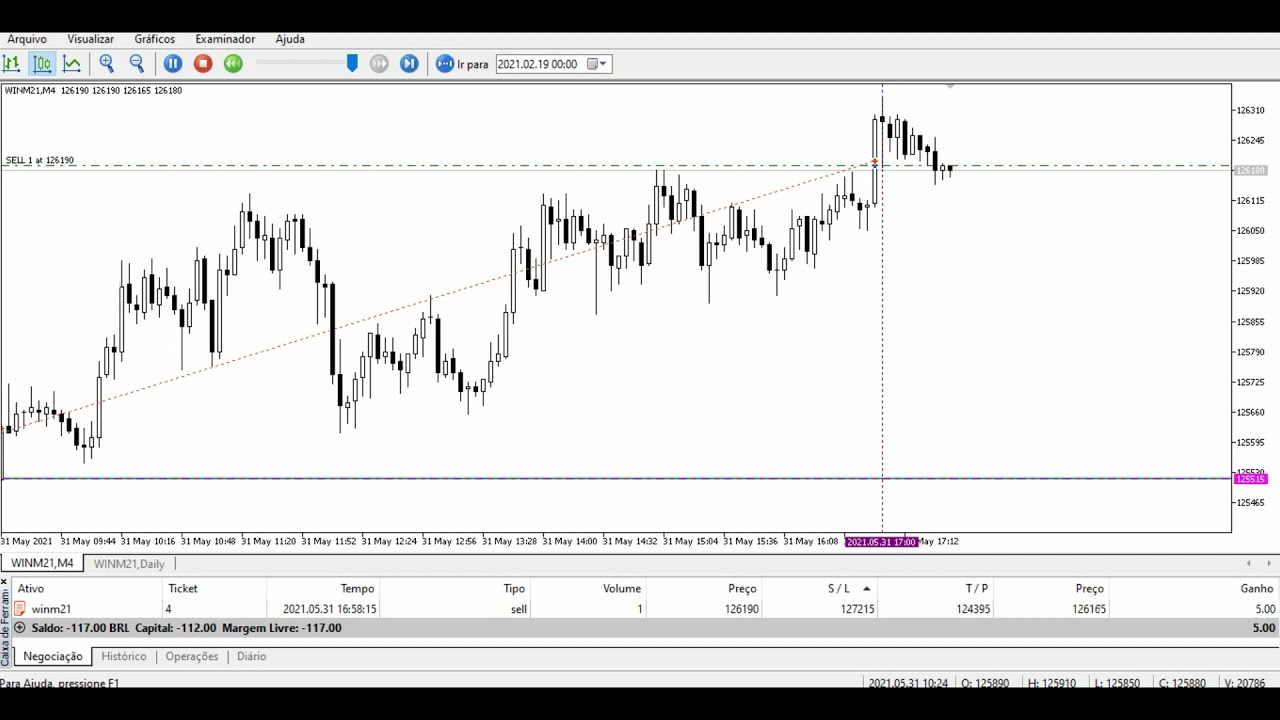Close the Caixa de Ferramentas panel
This screenshot has width=1280, height=720.
pos(4,582)
